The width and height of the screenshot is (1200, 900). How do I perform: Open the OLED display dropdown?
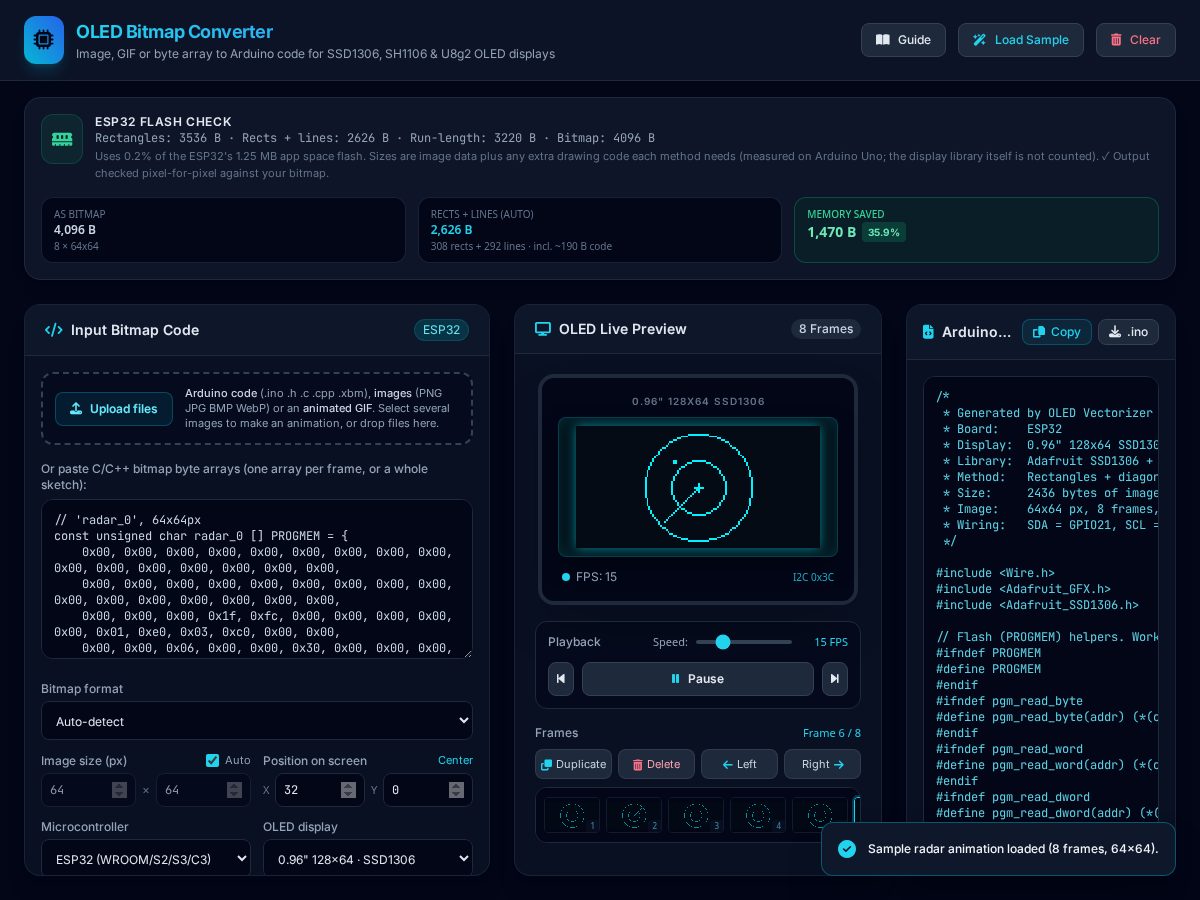(x=368, y=859)
